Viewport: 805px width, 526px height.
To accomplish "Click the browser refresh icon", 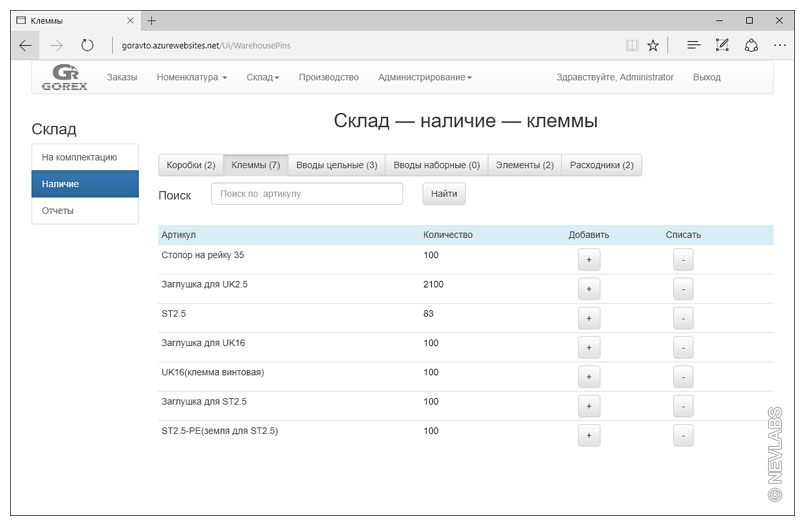I will (87, 45).
